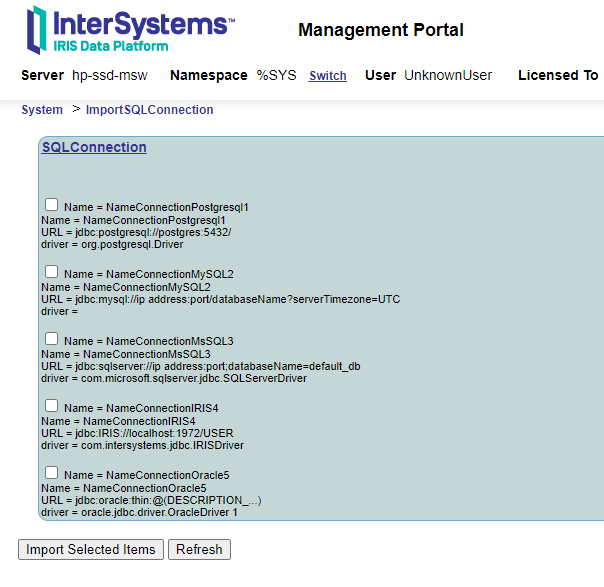Click the Name label beside the MySQL2 checkbox
This screenshot has height=587, width=604.
(149, 274)
